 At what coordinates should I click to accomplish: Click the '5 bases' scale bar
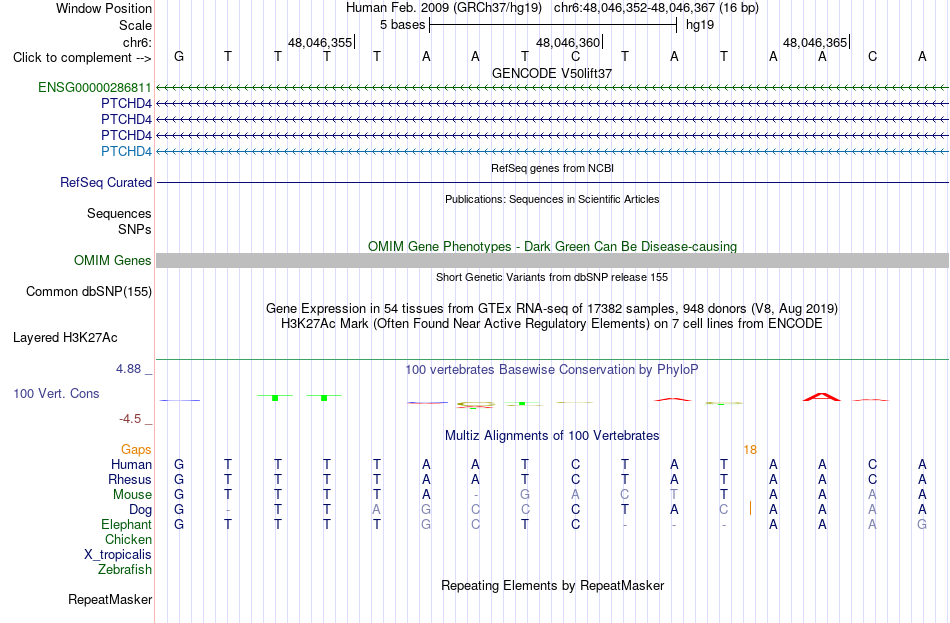point(553,25)
